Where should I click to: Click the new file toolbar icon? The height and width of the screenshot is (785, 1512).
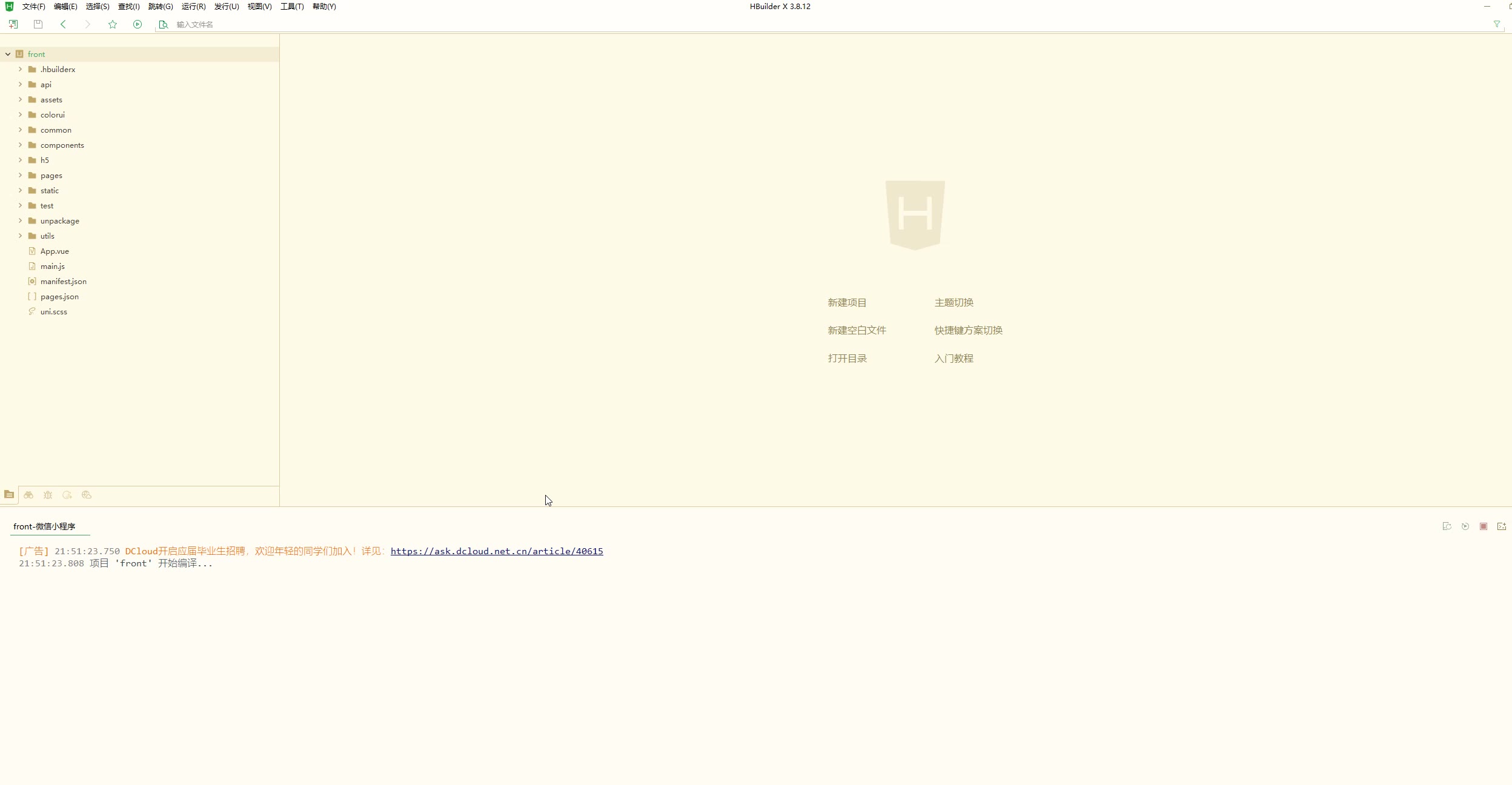point(13,24)
